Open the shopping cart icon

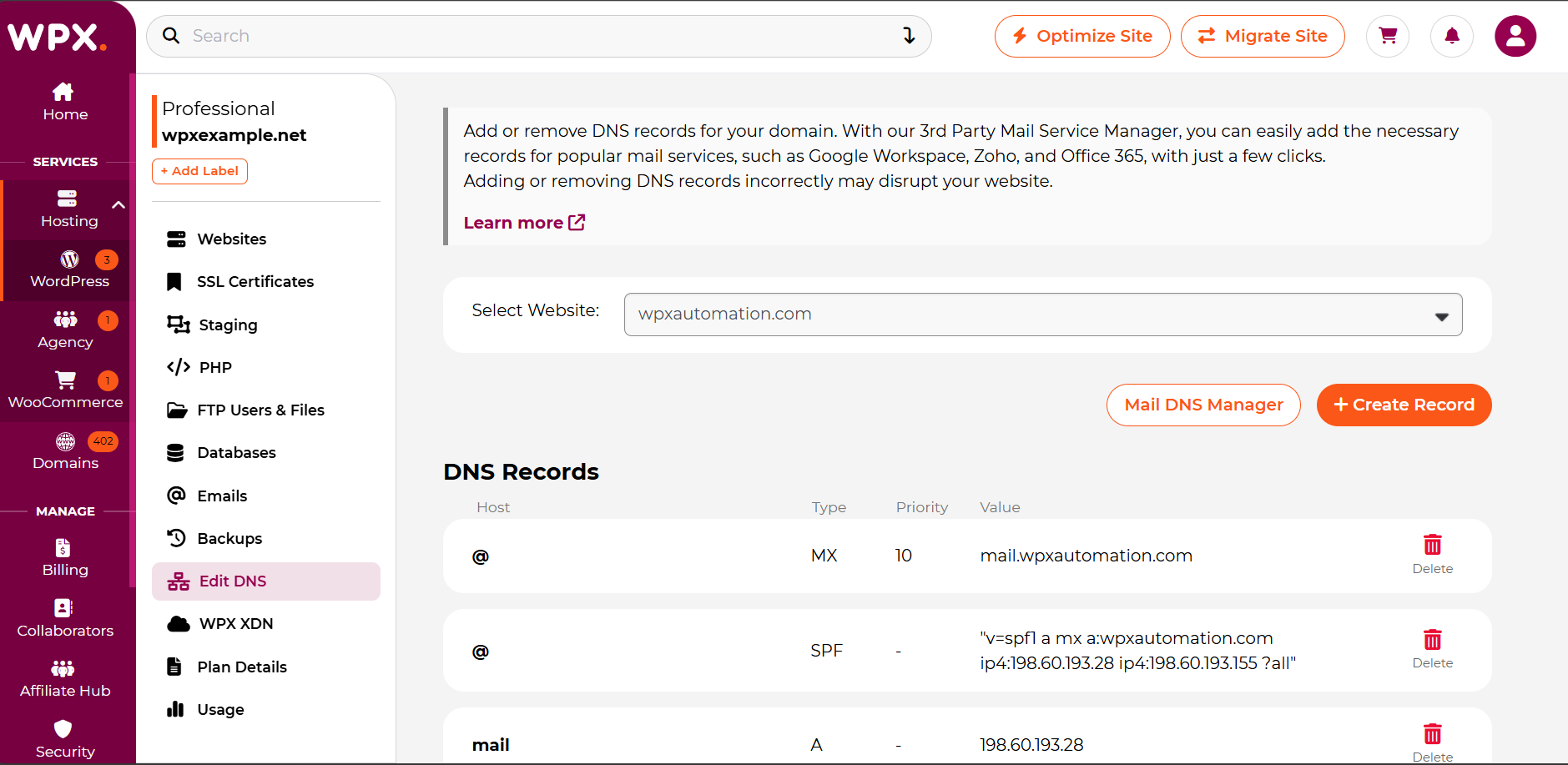[x=1388, y=36]
